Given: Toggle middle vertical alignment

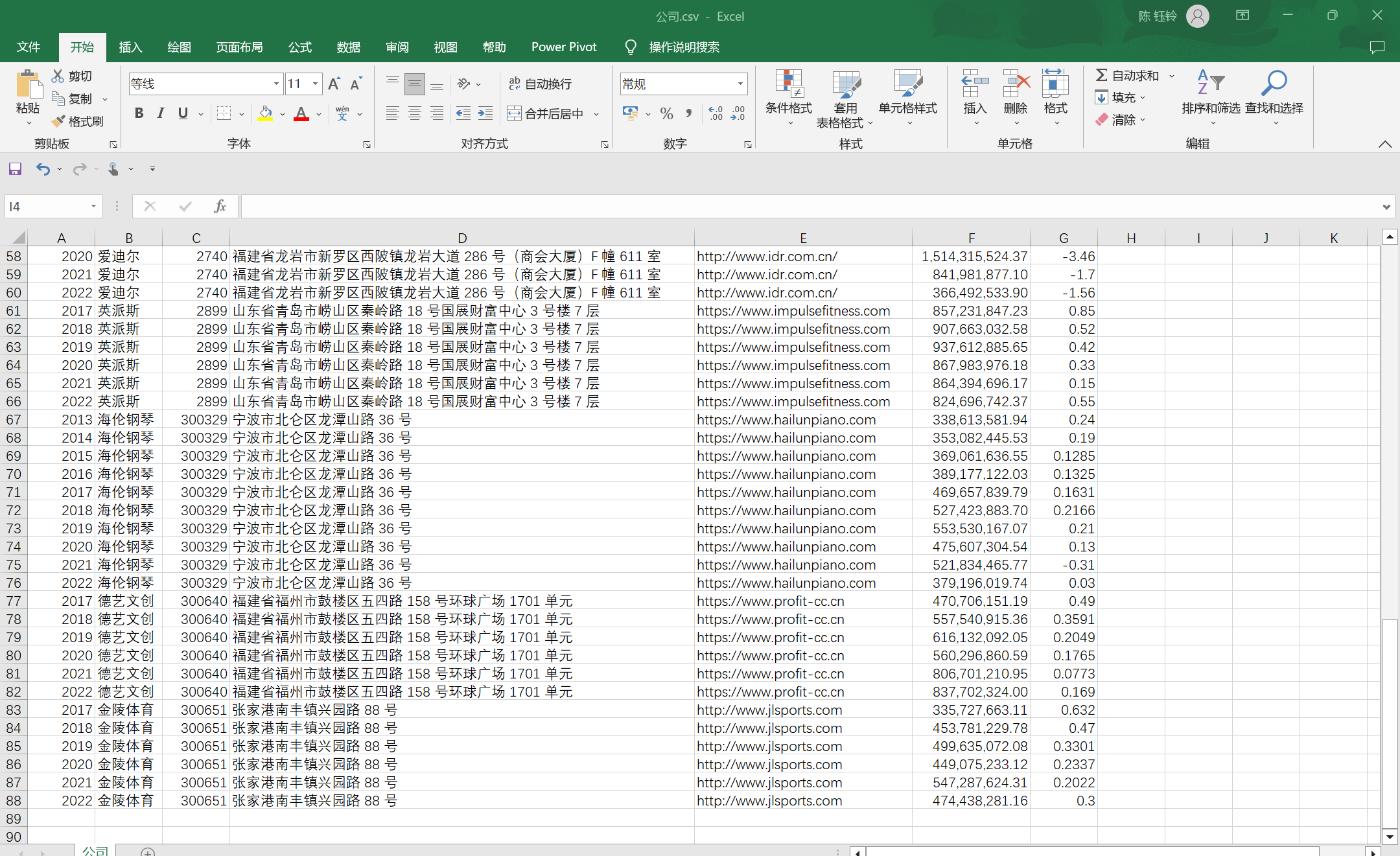Looking at the screenshot, I should pos(415,84).
